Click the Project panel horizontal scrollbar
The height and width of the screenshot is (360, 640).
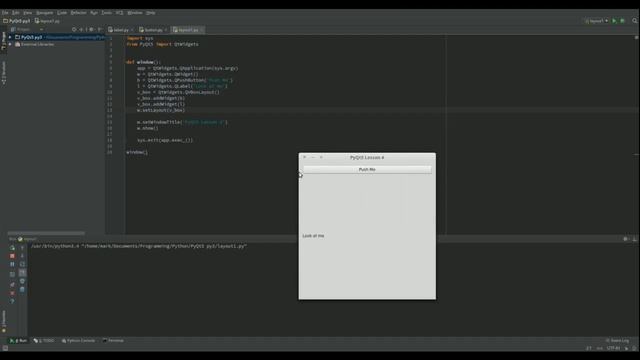coord(46,233)
